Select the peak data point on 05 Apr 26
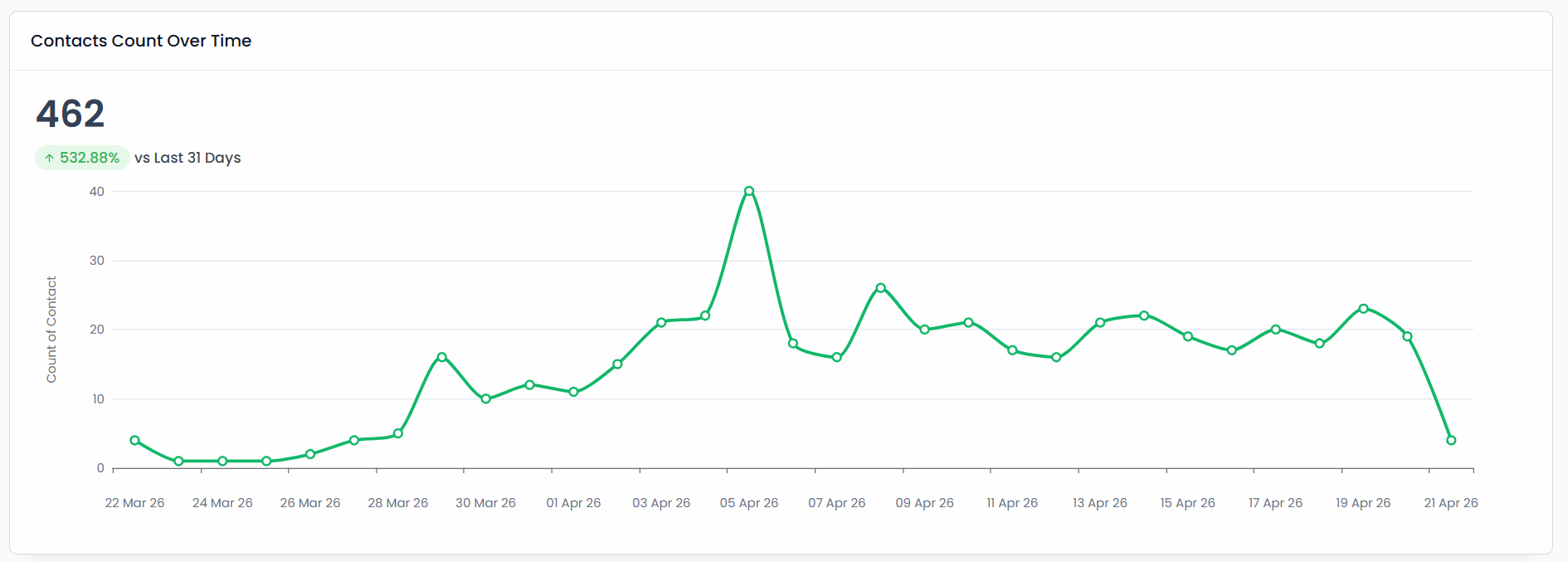Image resolution: width=1568 pixels, height=562 pixels. pyautogui.click(x=749, y=191)
